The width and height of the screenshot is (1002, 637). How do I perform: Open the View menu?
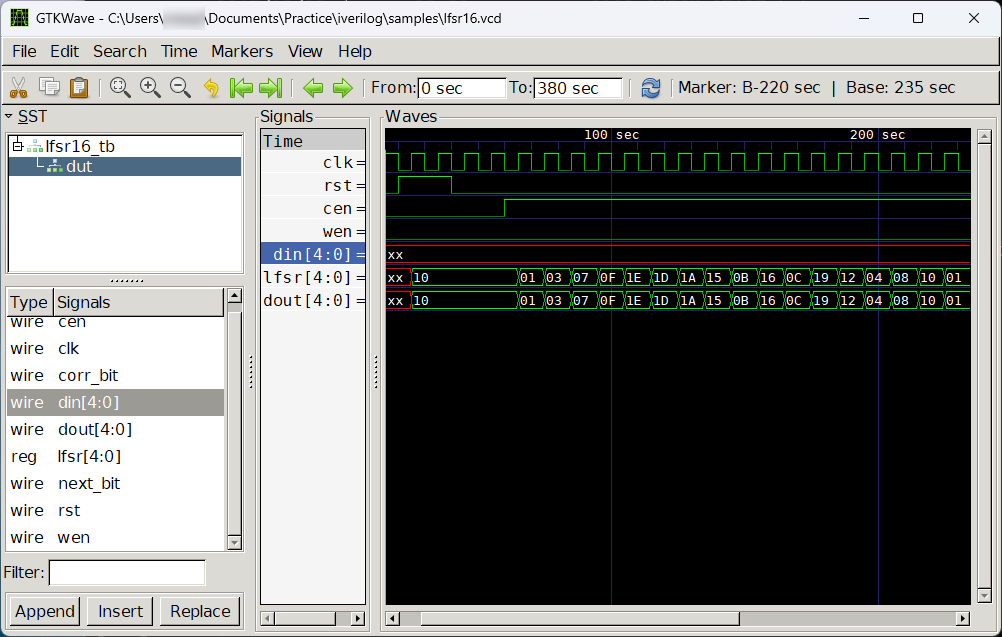click(x=305, y=51)
